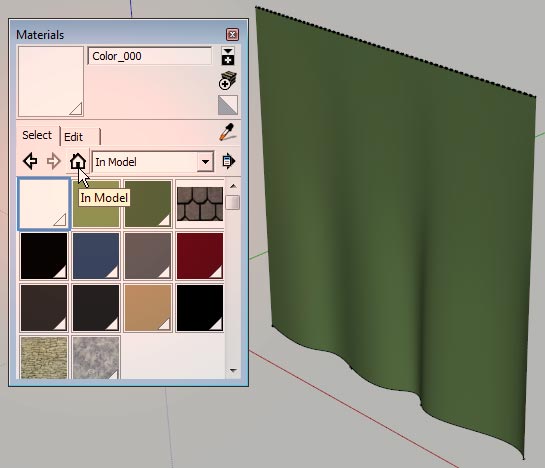
Task: Open the Details menu arrow icon
Action: point(228,161)
